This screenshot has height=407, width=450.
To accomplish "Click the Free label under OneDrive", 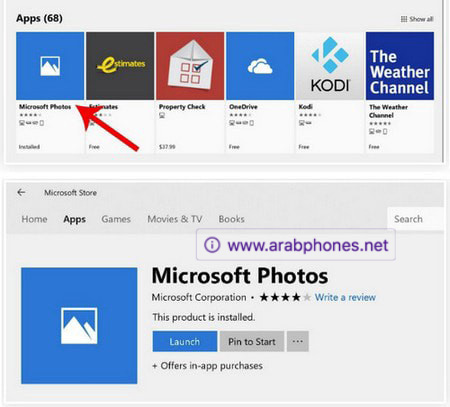I will (234, 147).
